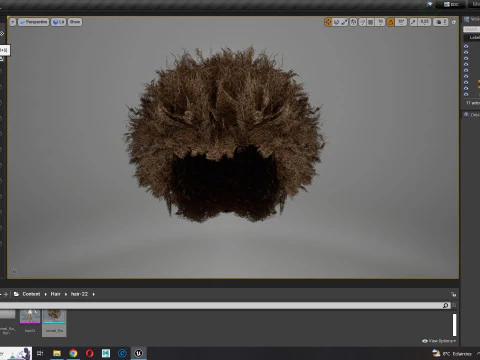Expand the arrow after Content breadcrumb

pyautogui.click(x=46, y=294)
